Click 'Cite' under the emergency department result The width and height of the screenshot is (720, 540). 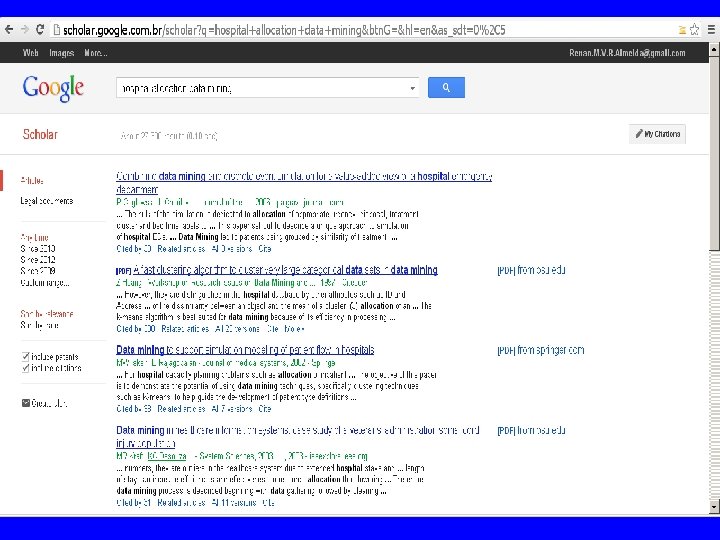pos(264,248)
